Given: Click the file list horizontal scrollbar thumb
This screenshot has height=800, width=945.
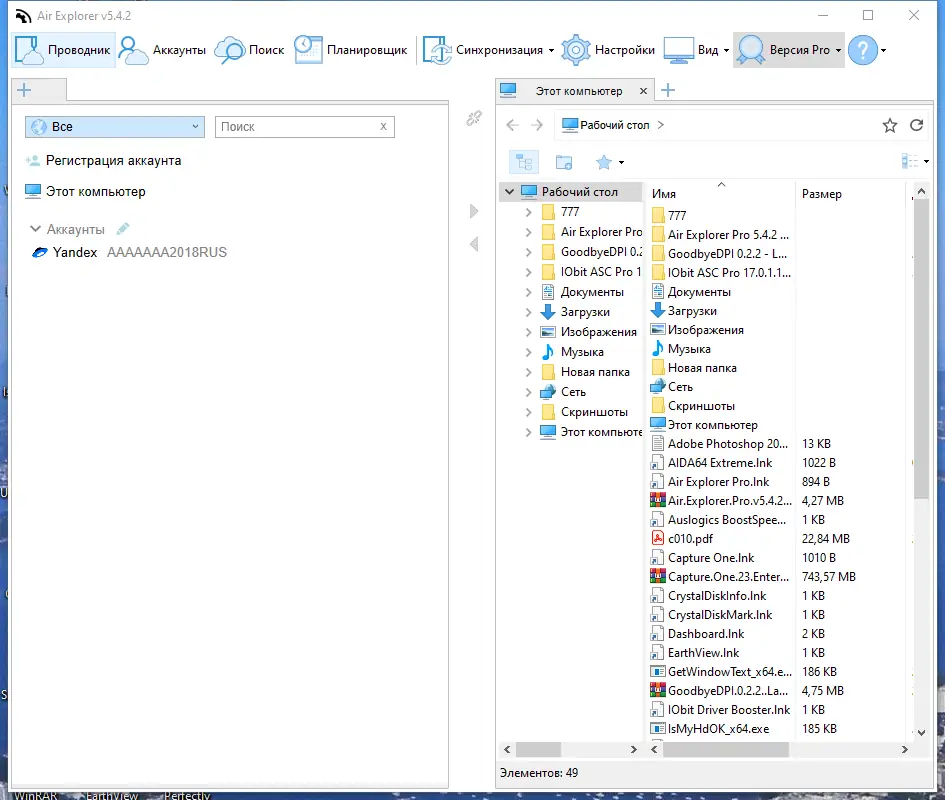Looking at the screenshot, I should 726,749.
